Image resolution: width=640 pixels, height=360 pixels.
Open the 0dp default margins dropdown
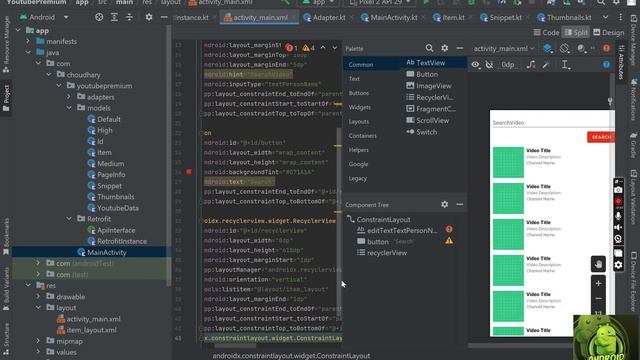point(508,64)
